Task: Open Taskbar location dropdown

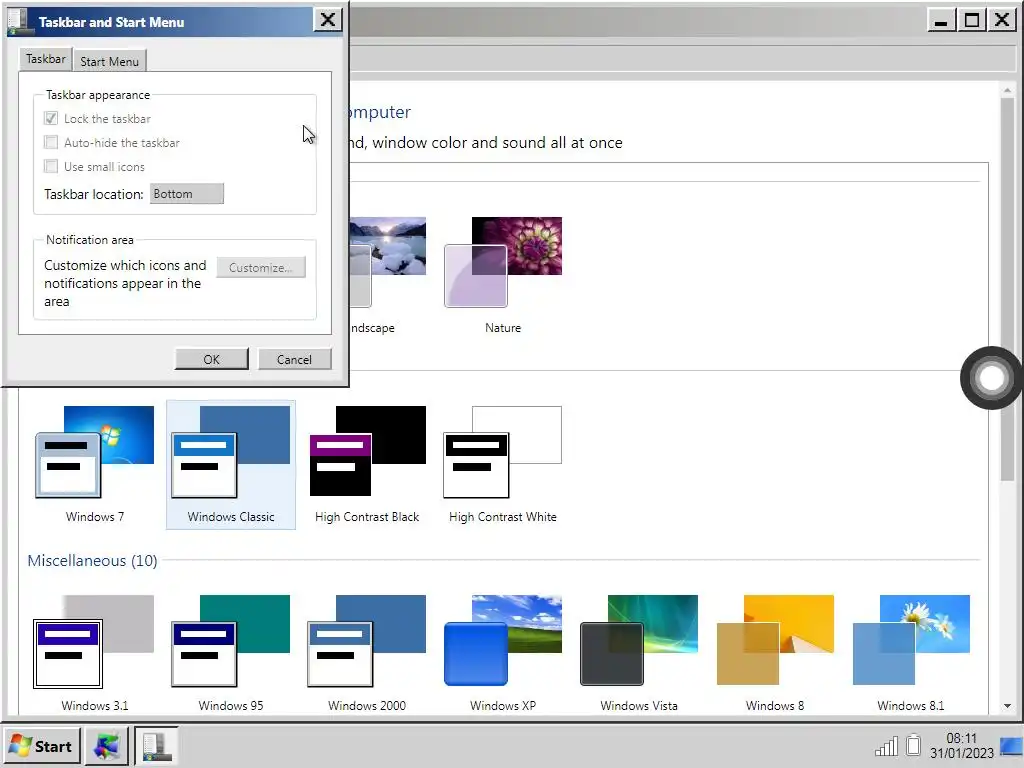Action: (187, 193)
